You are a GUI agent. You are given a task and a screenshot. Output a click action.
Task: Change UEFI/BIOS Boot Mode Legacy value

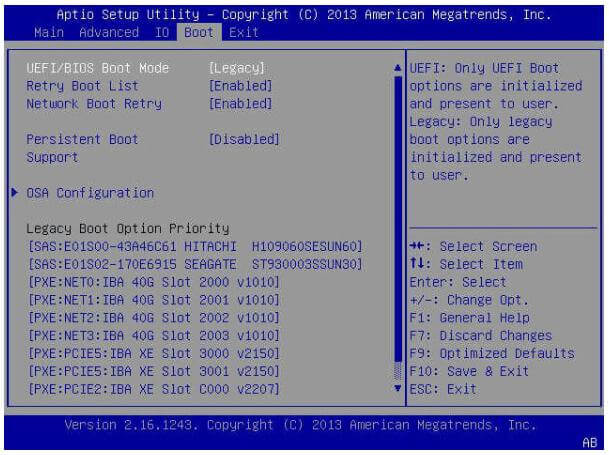tap(236, 68)
